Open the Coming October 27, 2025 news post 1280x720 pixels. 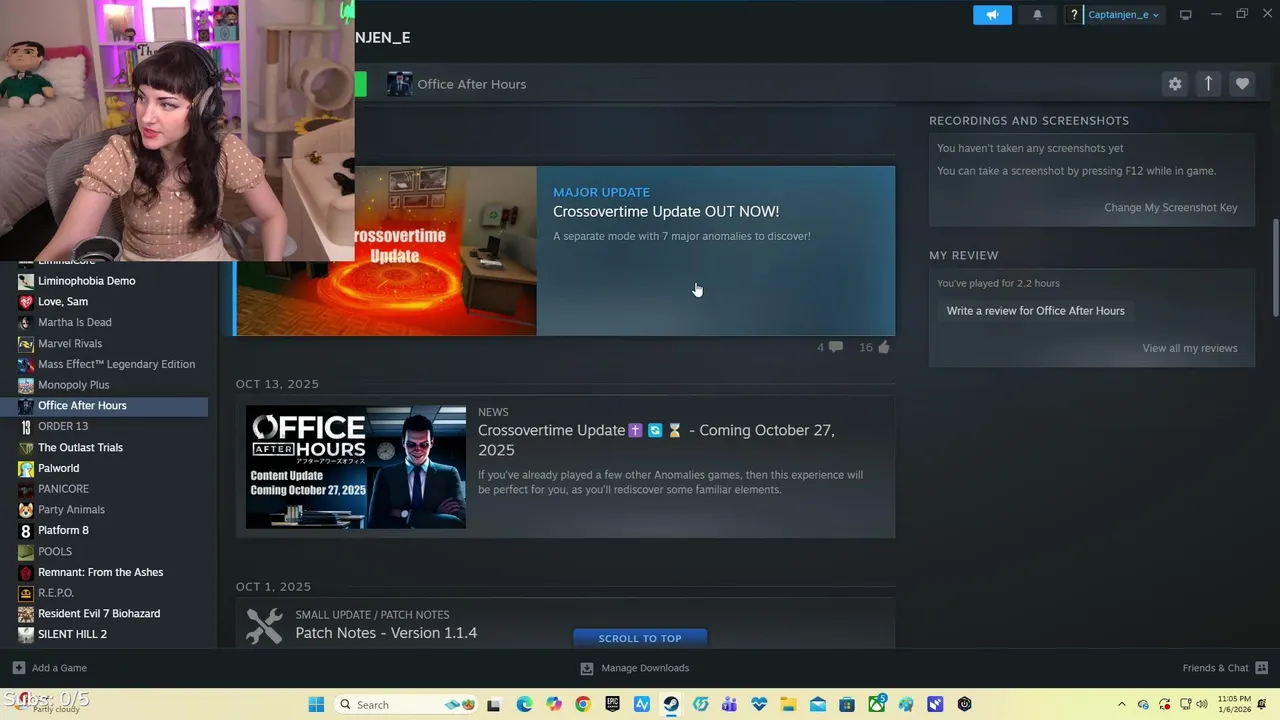coord(656,440)
